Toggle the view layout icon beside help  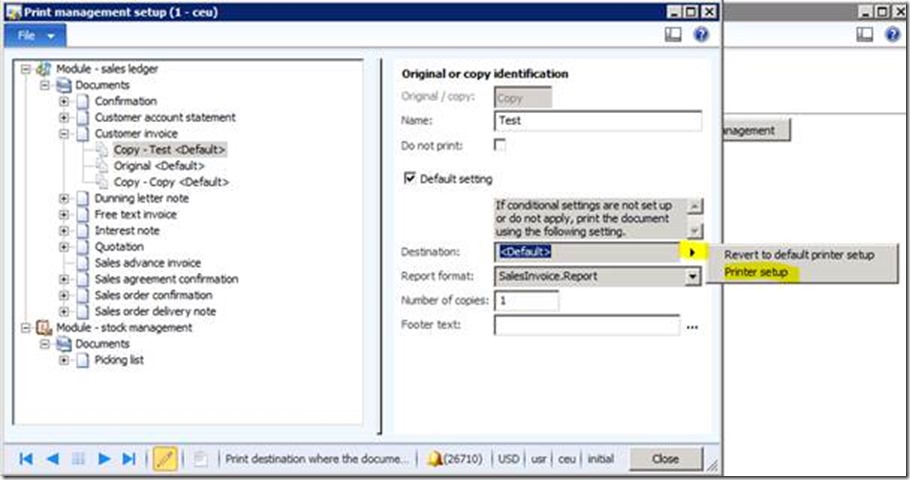[673, 35]
